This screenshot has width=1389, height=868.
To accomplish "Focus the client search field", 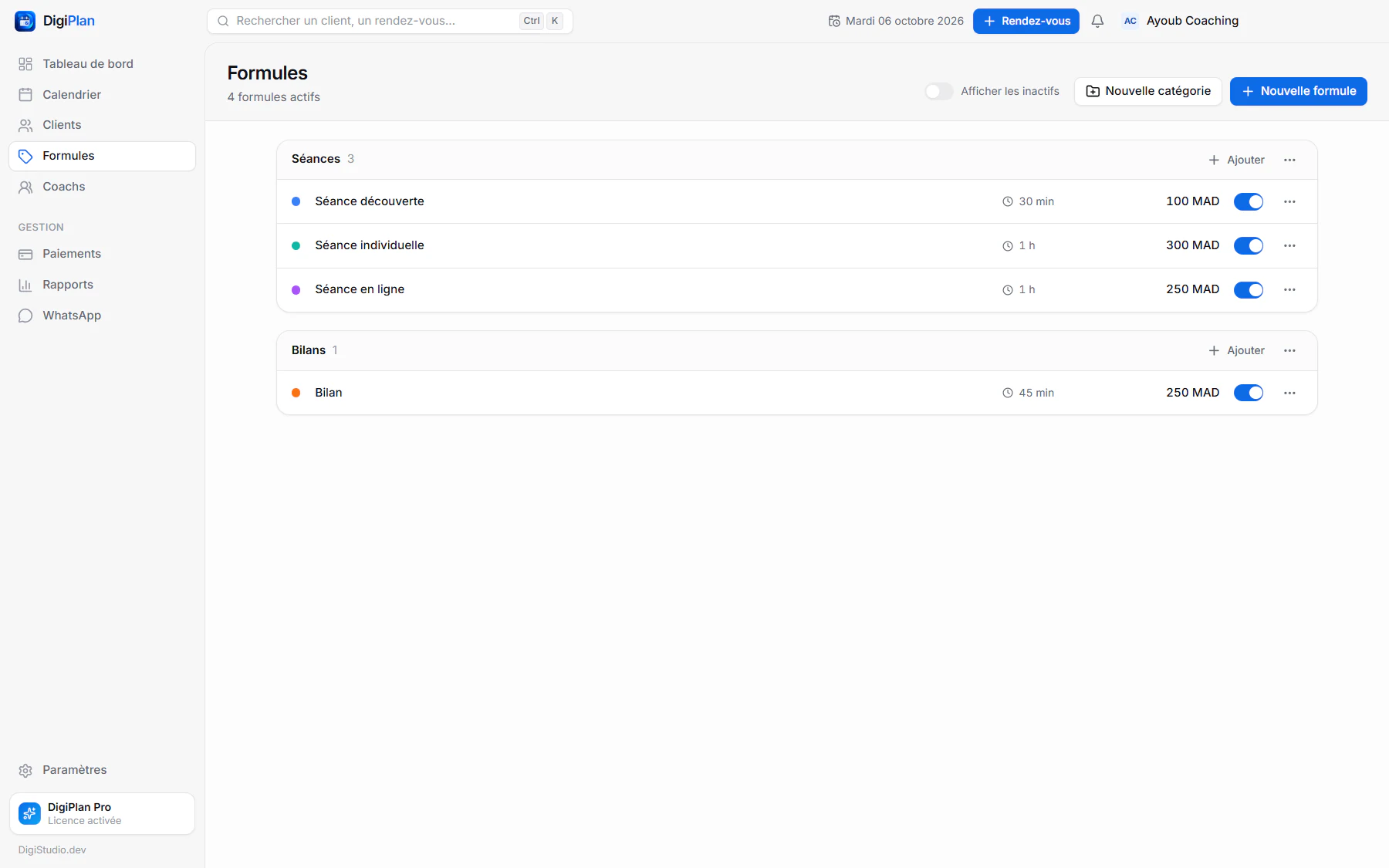I will pyautogui.click(x=390, y=21).
